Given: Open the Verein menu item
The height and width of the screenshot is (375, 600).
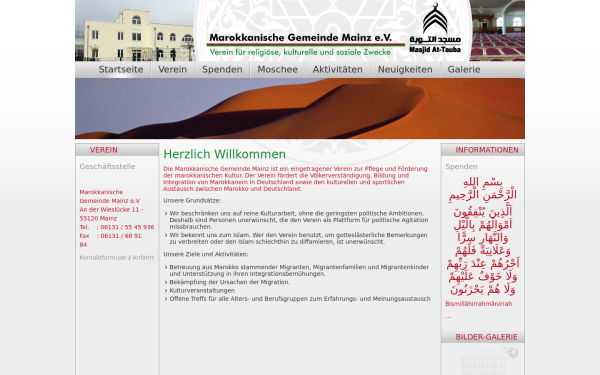Looking at the screenshot, I should [172, 69].
